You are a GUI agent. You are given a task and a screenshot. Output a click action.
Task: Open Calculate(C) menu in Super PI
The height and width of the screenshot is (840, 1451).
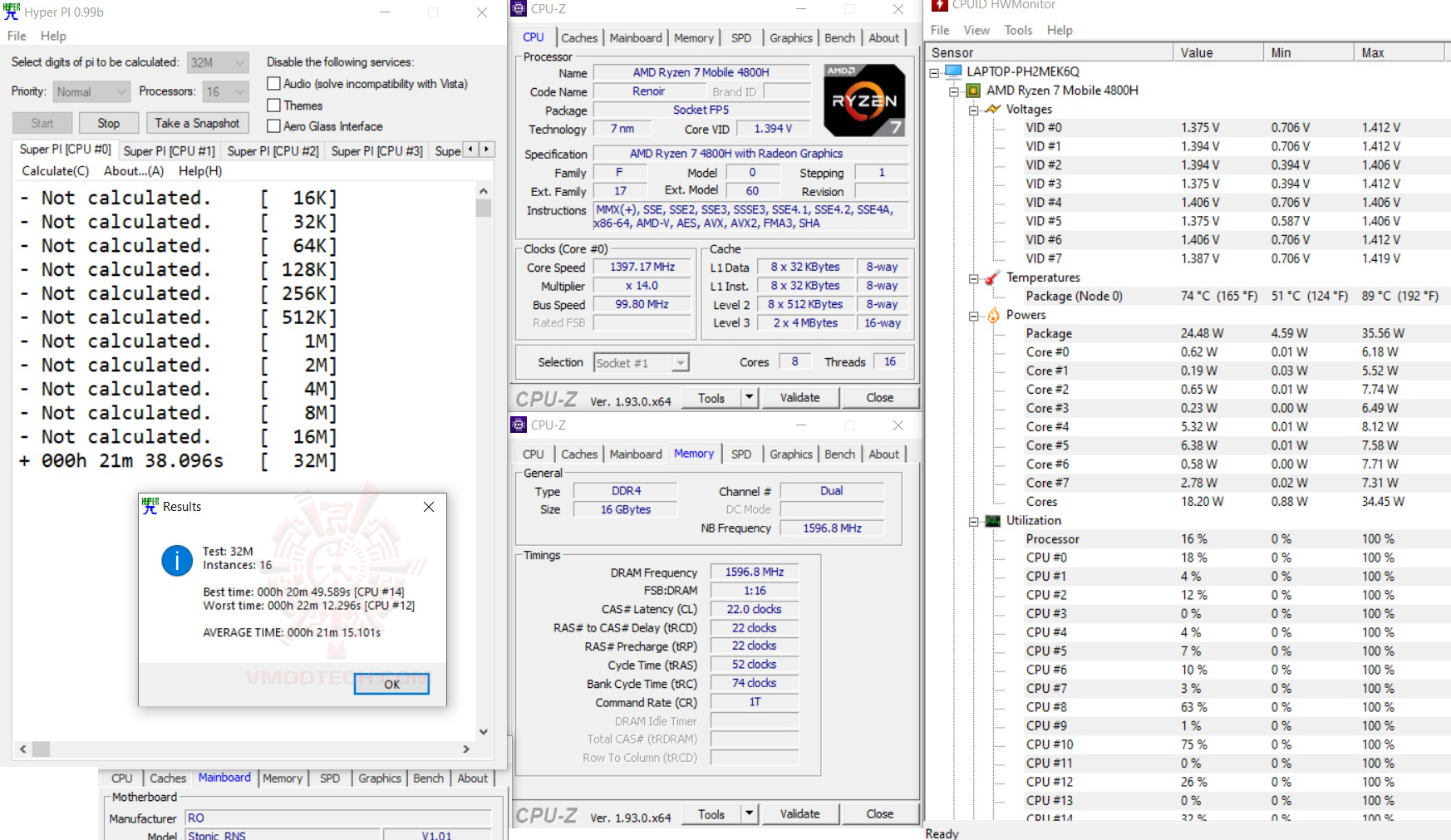(56, 171)
